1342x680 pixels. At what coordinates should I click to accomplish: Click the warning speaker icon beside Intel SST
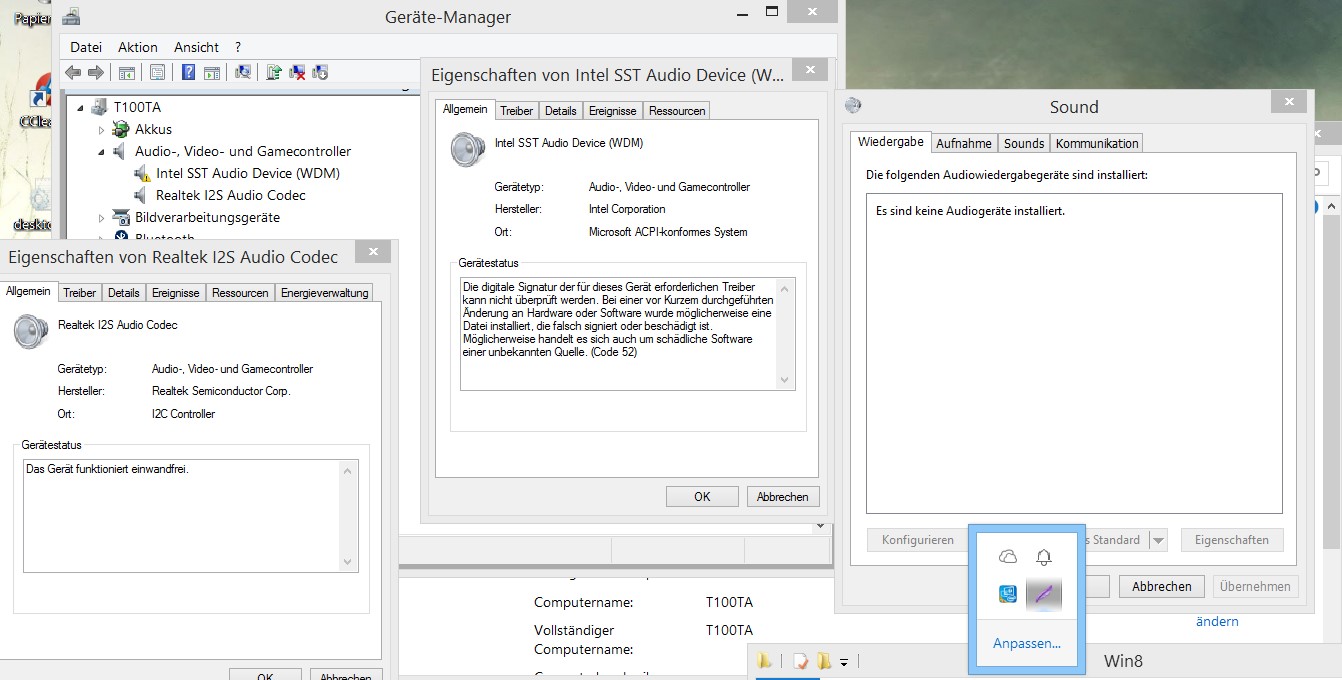tap(142, 173)
